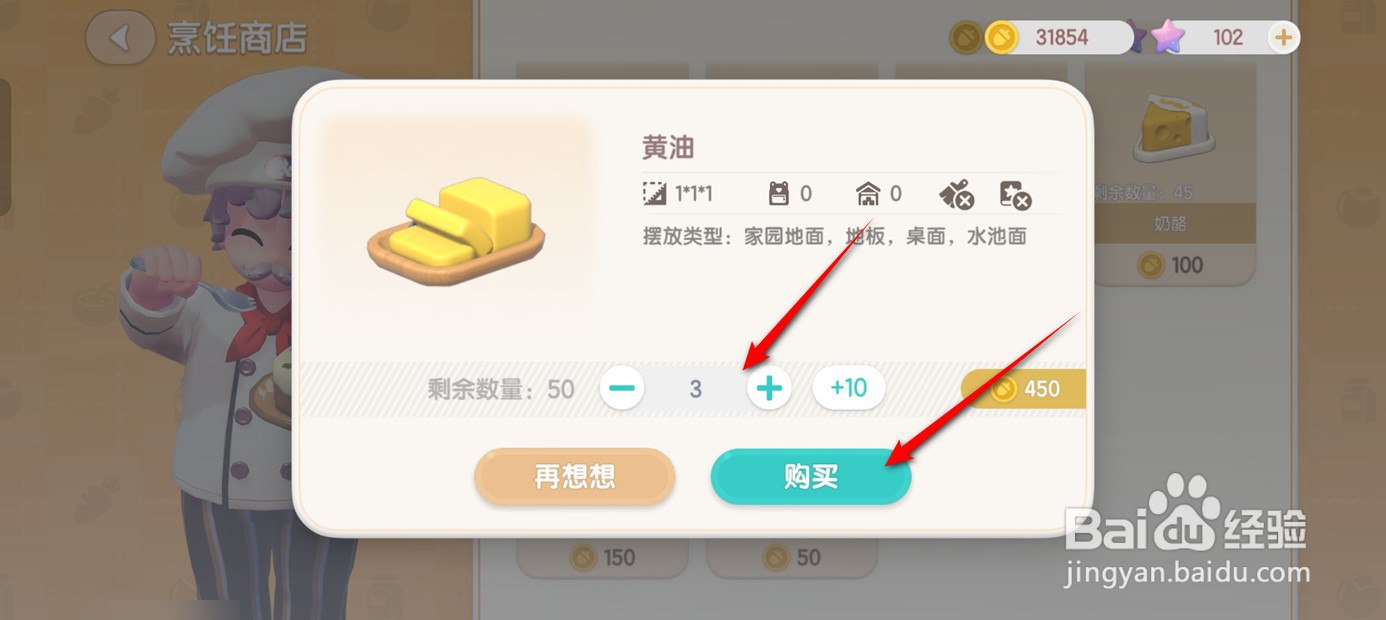Screen dimensions: 1386x620
Task: Increase butter quantity with plus button
Action: [x=769, y=388]
